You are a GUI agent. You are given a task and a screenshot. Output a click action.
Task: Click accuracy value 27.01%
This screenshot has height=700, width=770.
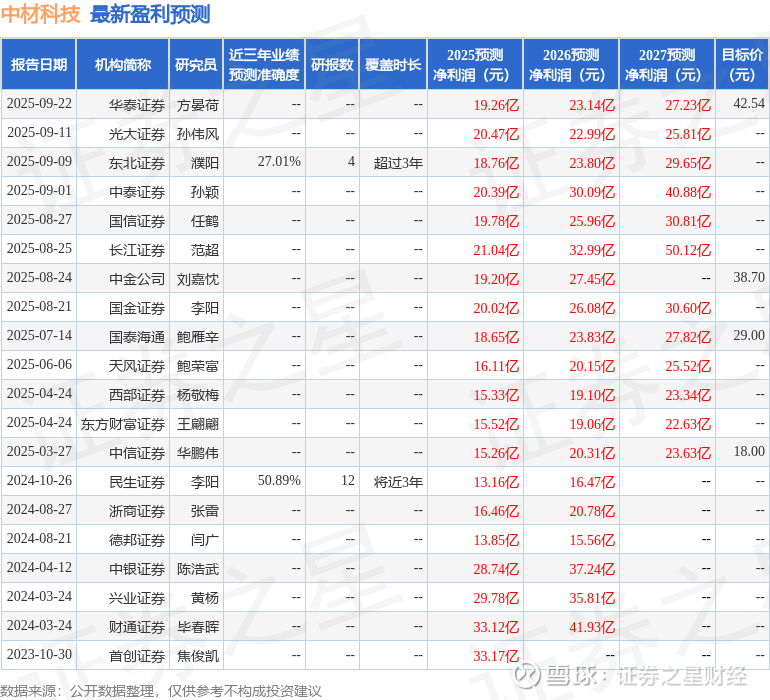click(x=279, y=162)
